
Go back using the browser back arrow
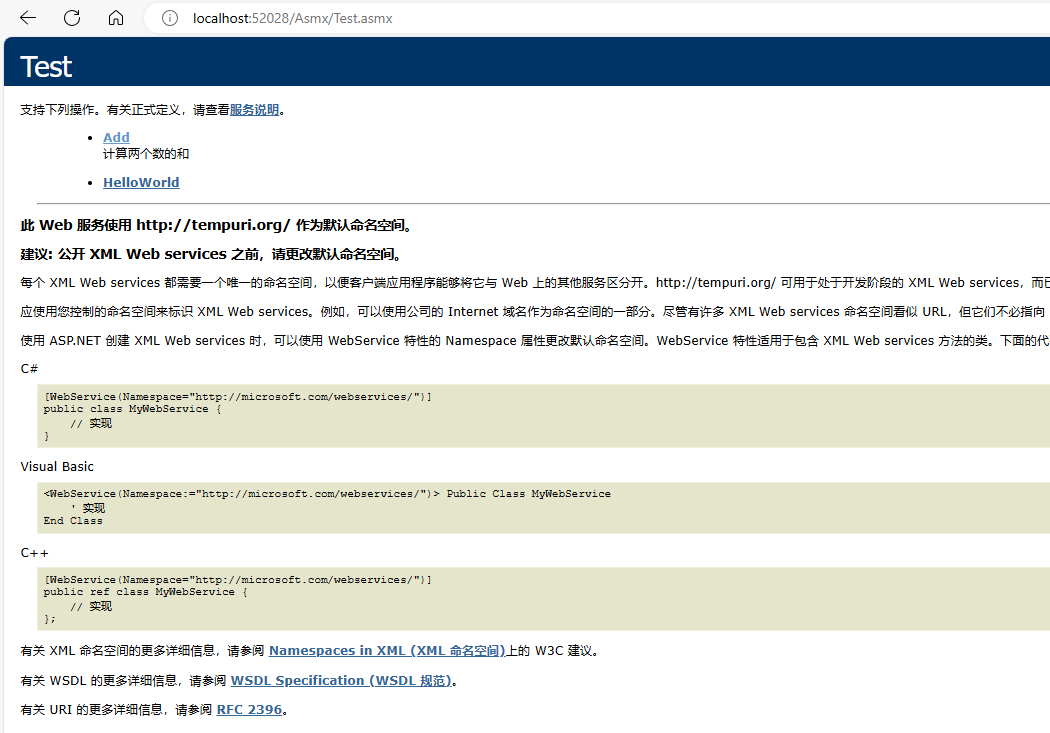coord(28,18)
